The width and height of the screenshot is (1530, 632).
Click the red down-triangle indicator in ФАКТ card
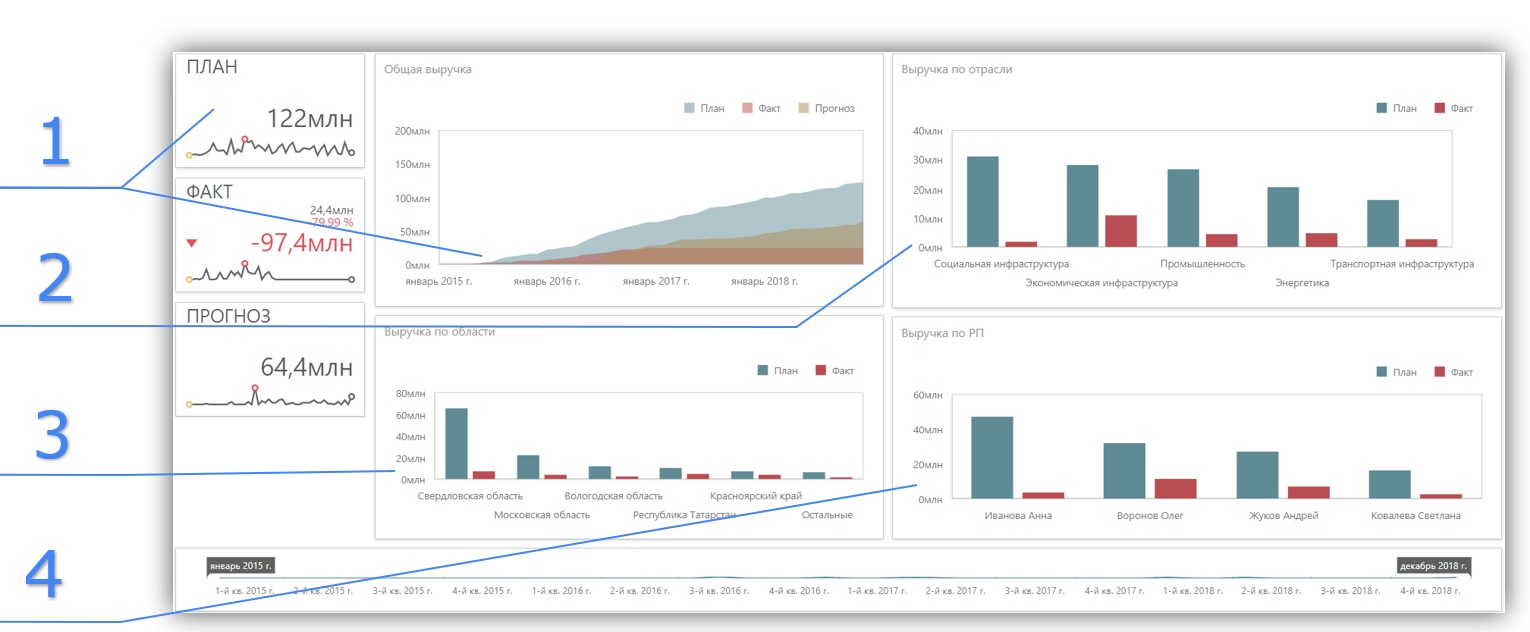(192, 242)
